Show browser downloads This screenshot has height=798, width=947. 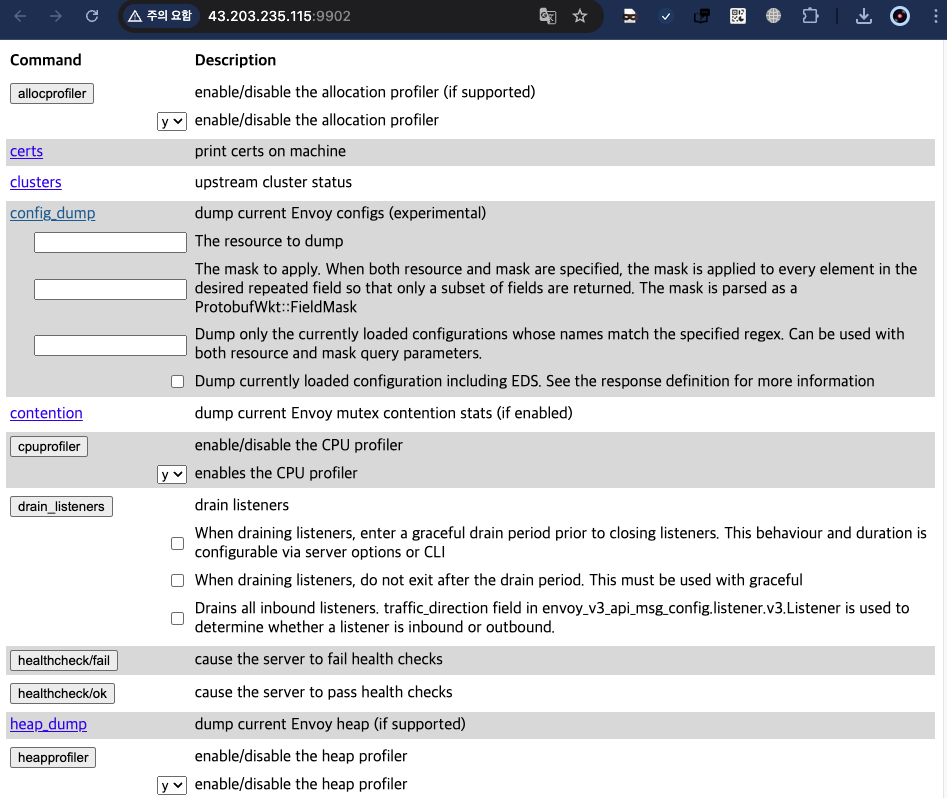coord(864,16)
